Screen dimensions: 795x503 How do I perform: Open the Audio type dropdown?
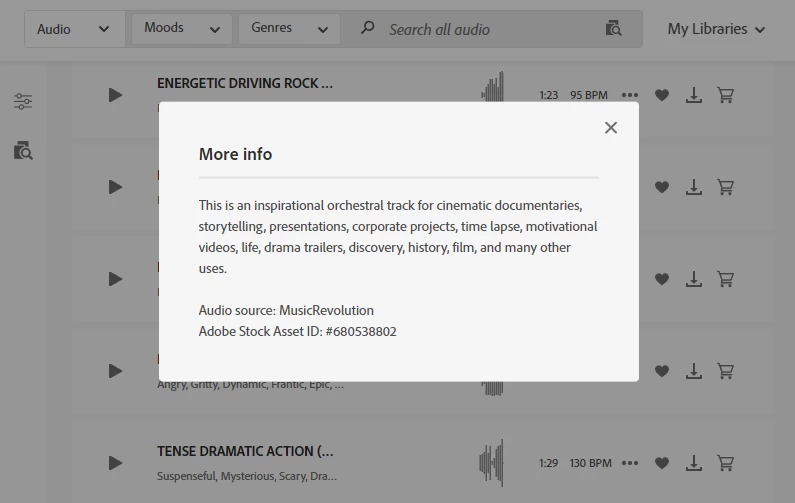click(x=74, y=29)
